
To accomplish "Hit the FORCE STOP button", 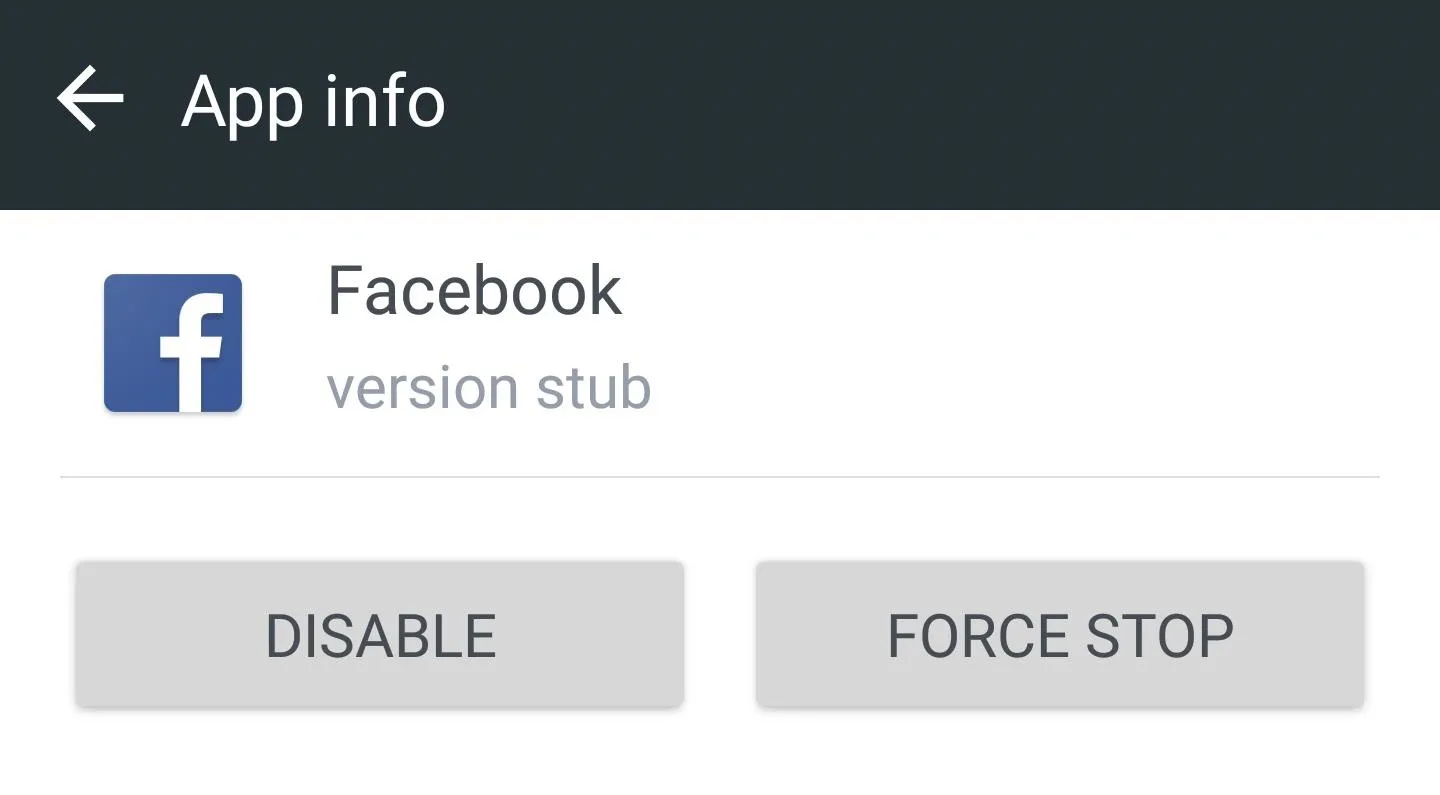I will 1060,635.
